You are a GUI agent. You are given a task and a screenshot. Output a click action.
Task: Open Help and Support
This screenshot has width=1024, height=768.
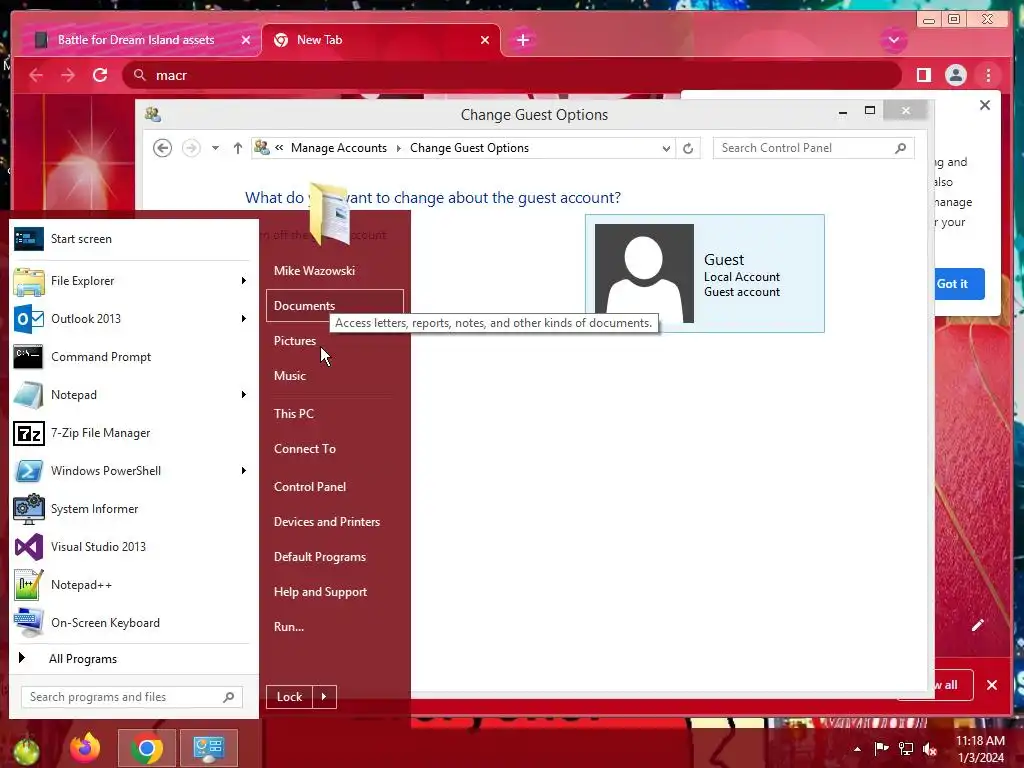(321, 592)
